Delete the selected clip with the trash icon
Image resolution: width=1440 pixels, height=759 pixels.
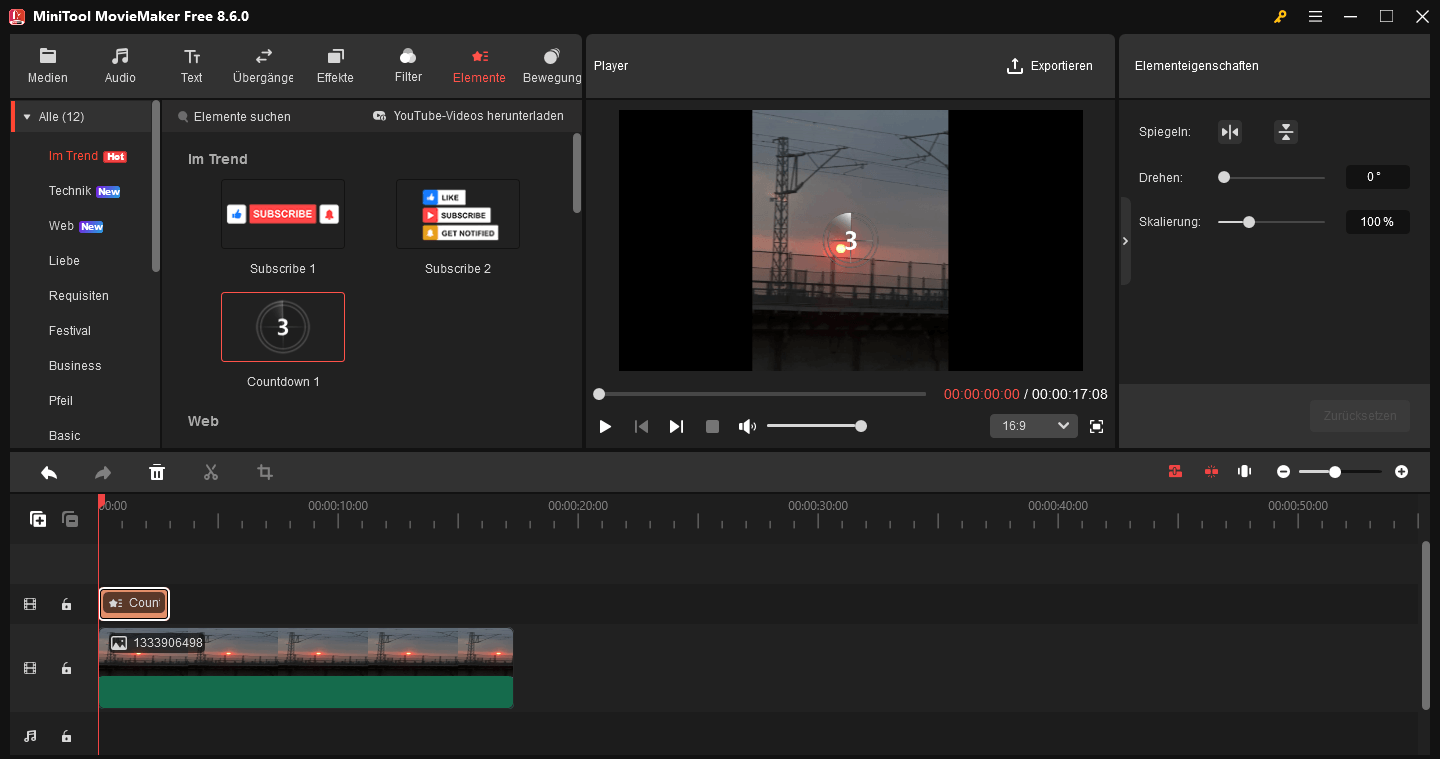[x=157, y=471]
